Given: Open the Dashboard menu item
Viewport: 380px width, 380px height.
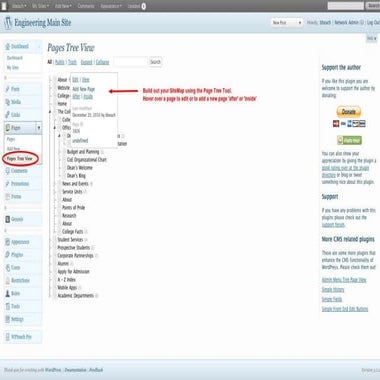Looking at the screenshot, I should click(x=20, y=46).
